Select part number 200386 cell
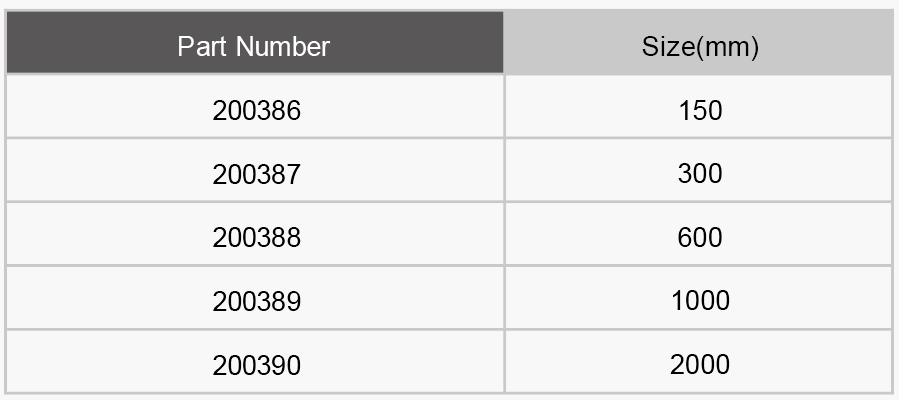The height and width of the screenshot is (400, 899). (x=255, y=107)
